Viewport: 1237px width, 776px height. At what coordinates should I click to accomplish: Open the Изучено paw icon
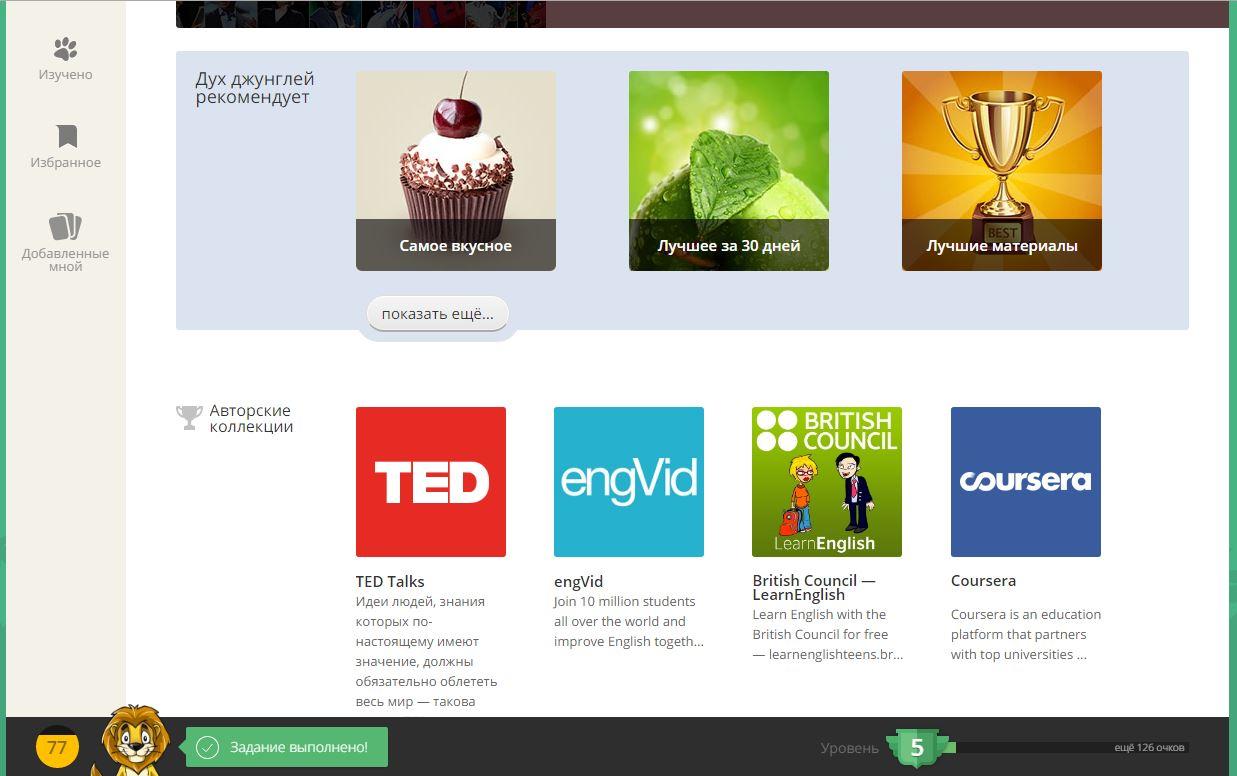[65, 48]
